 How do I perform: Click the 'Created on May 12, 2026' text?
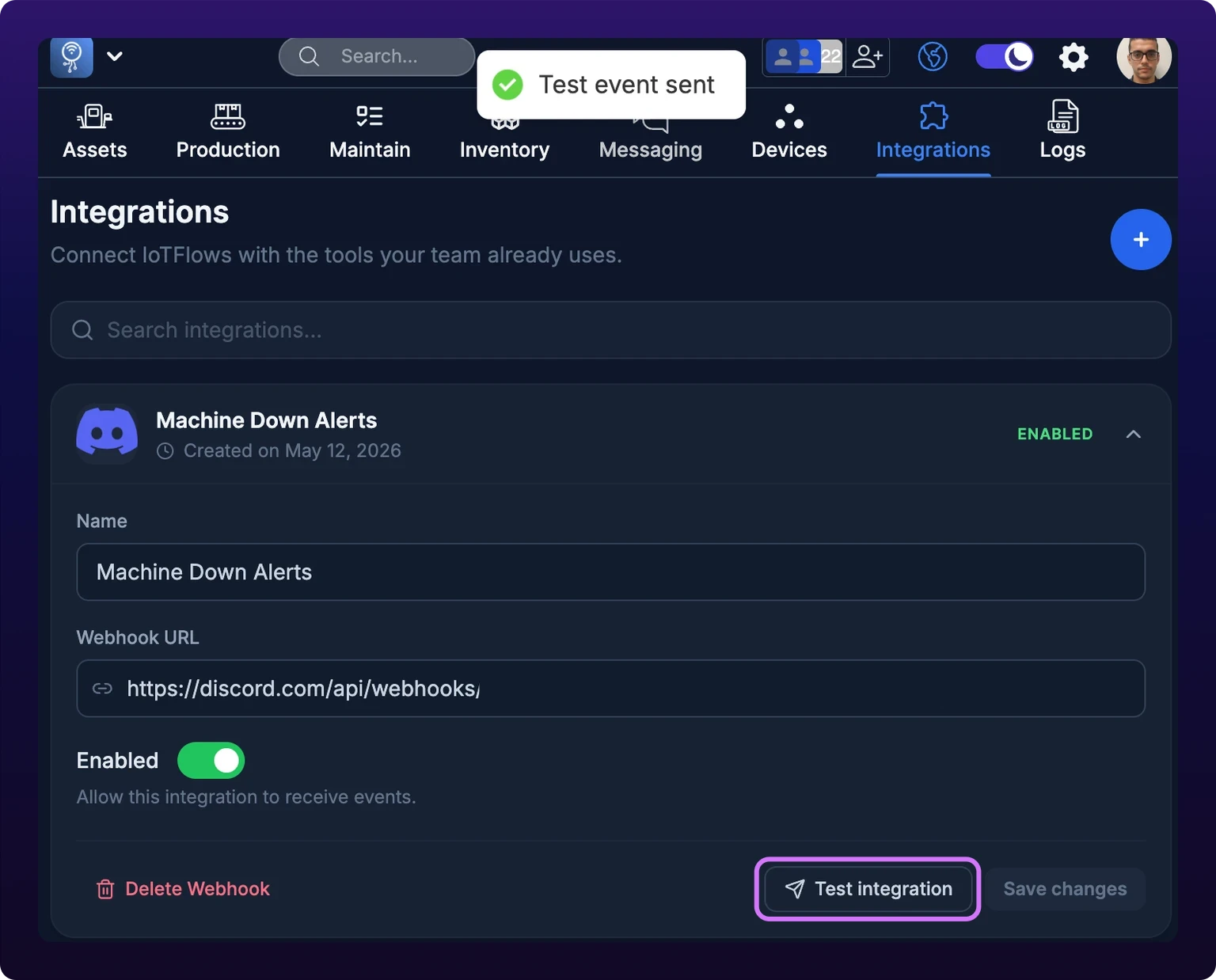tap(292, 450)
